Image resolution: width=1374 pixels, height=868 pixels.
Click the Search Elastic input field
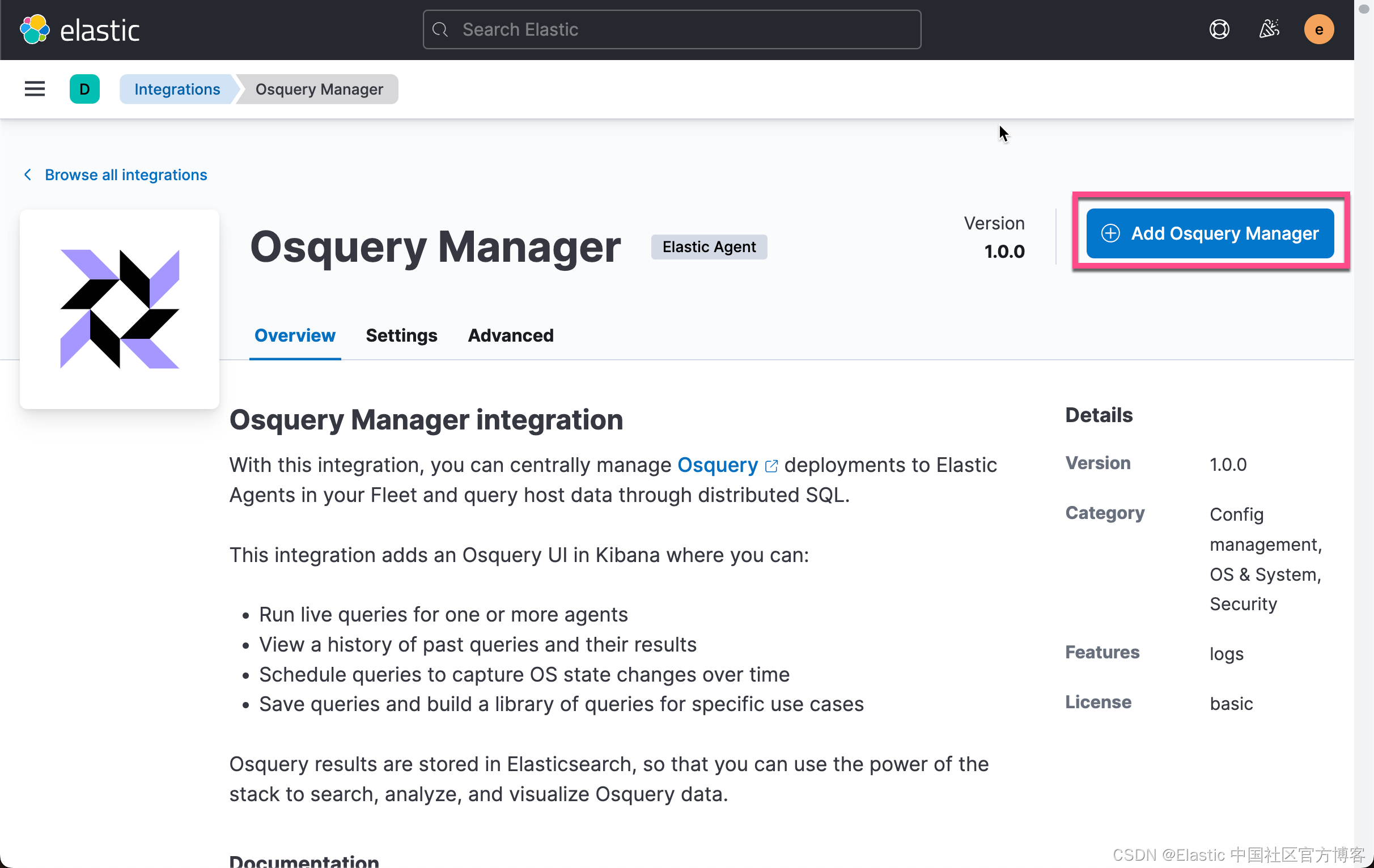[x=671, y=29]
